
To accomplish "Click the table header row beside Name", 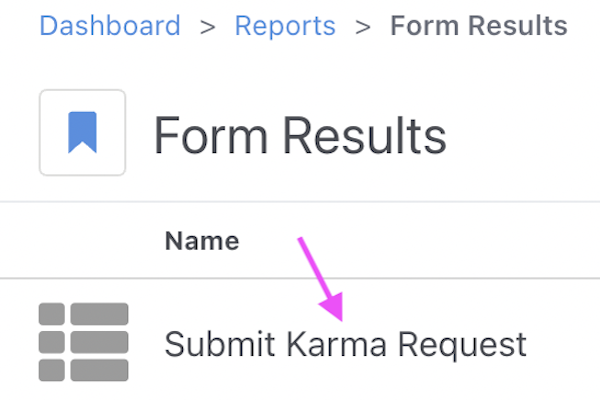I will pos(300,240).
